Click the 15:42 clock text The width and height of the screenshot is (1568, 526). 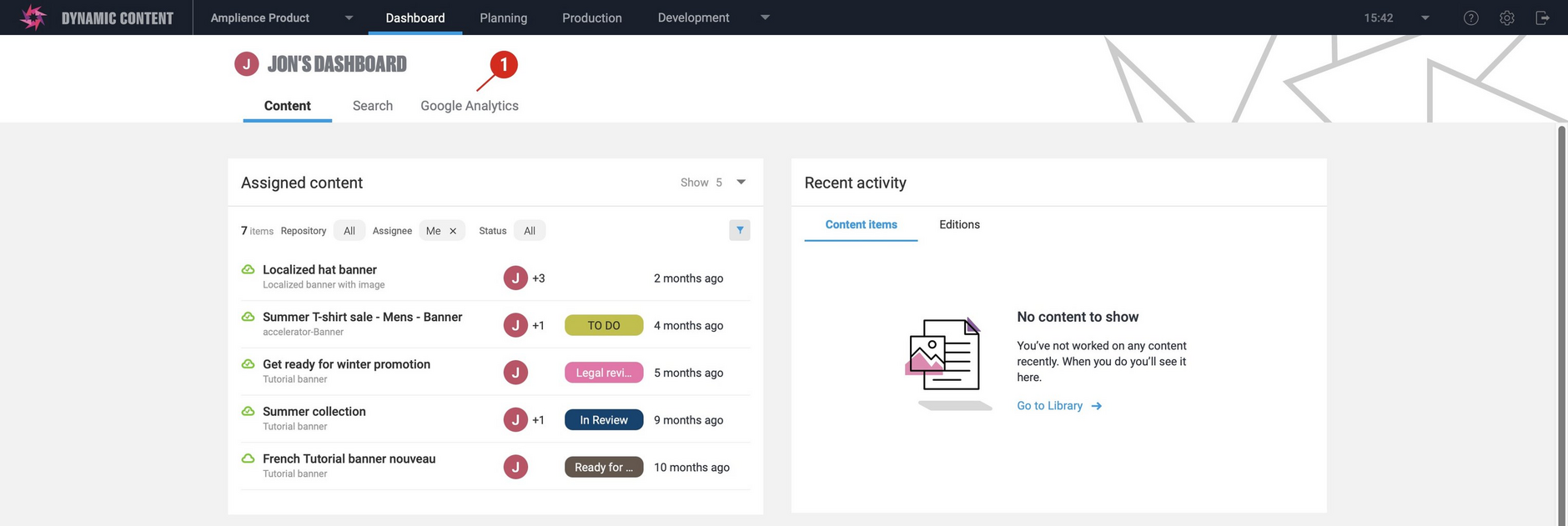(1379, 18)
